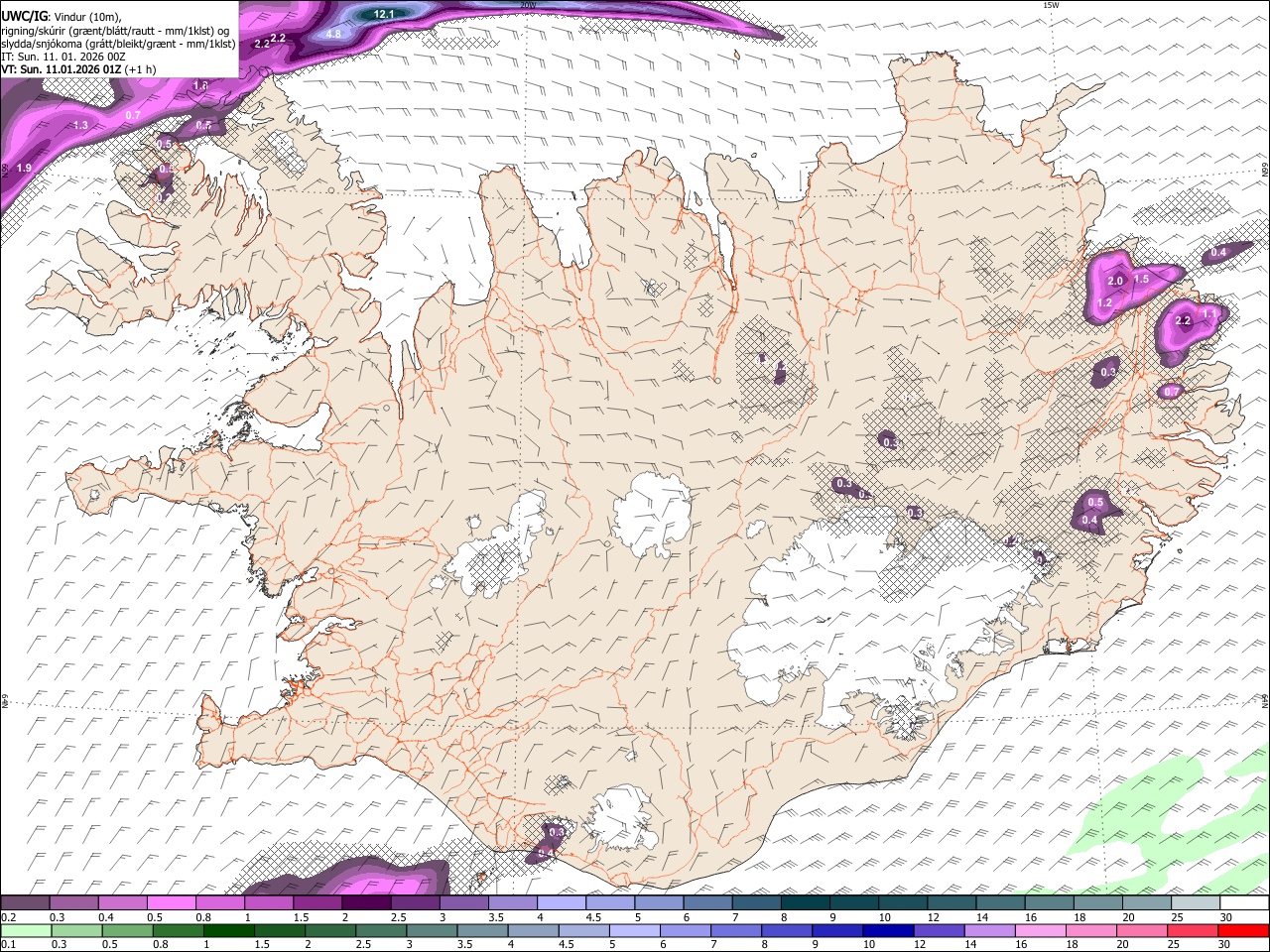Click the 12.1 precipitation value at the top
This screenshot has height=952, width=1270.
point(385,14)
